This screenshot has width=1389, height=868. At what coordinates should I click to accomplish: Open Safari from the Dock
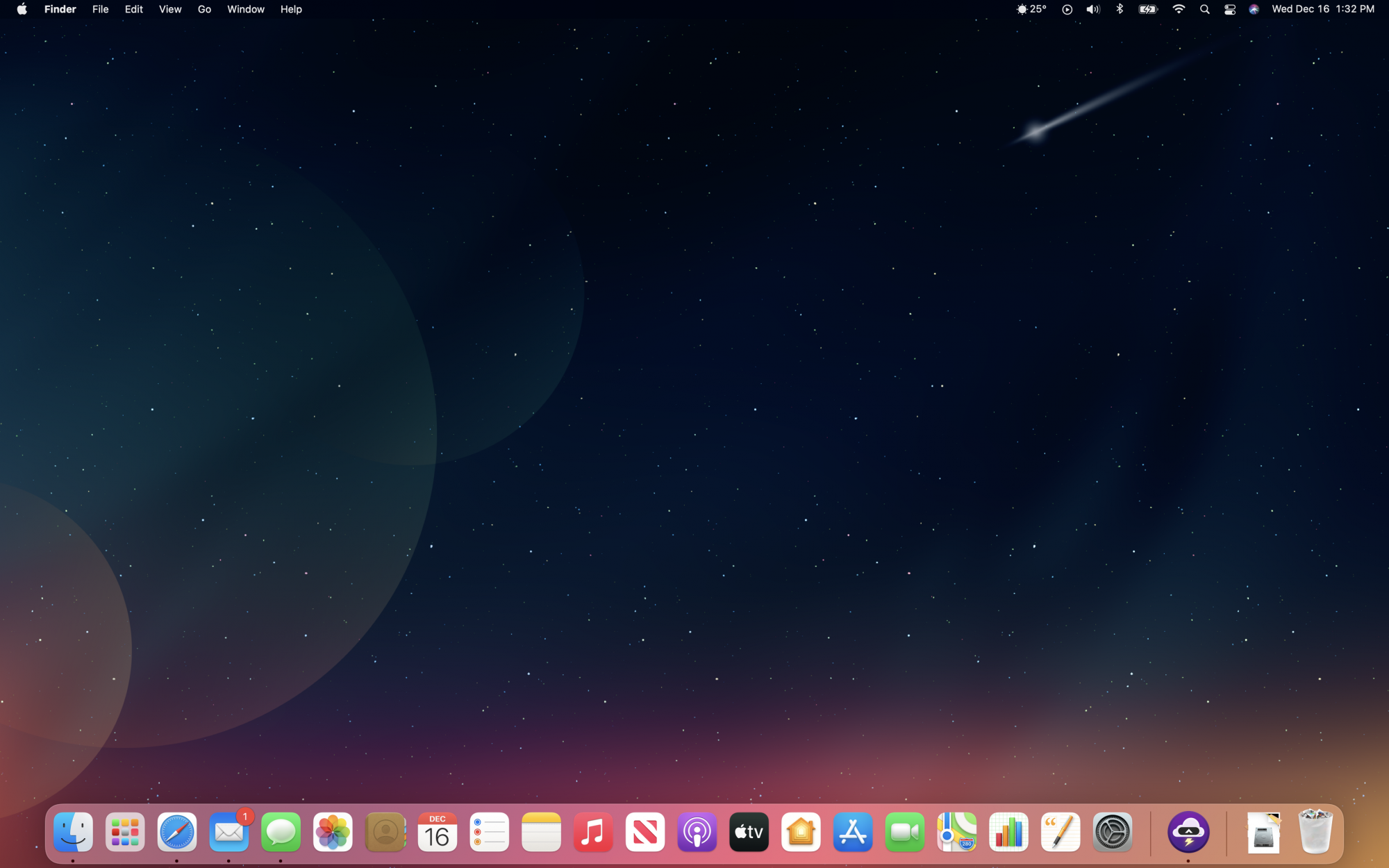176,832
